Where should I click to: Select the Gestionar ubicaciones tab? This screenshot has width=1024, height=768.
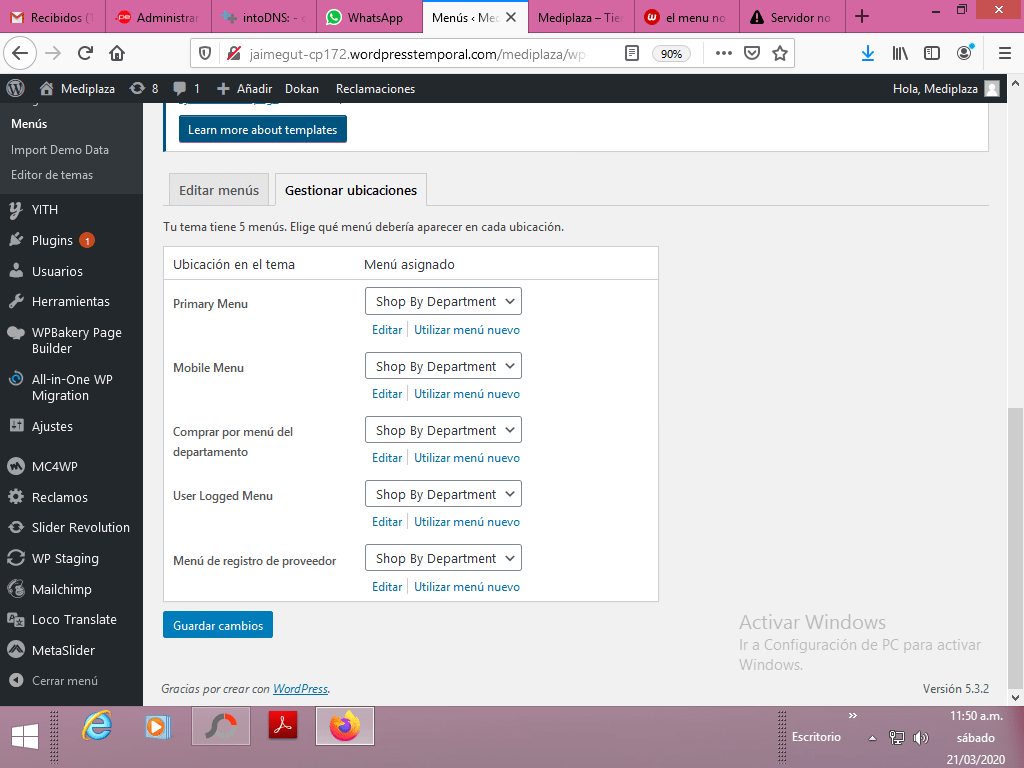tap(351, 190)
